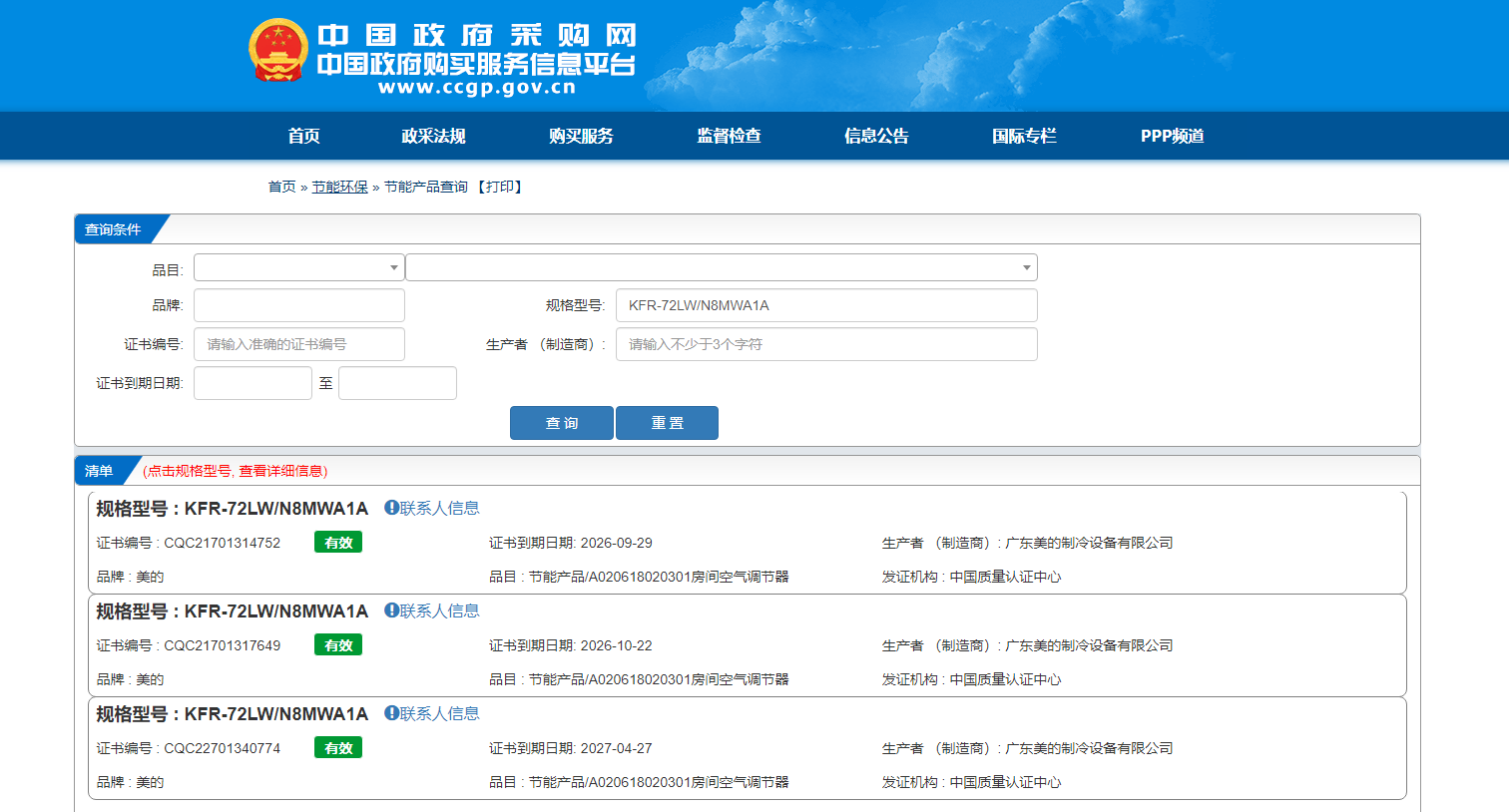Click green 有效 badge for CQC21701314752
The width and height of the screenshot is (1509, 812).
coord(338,543)
